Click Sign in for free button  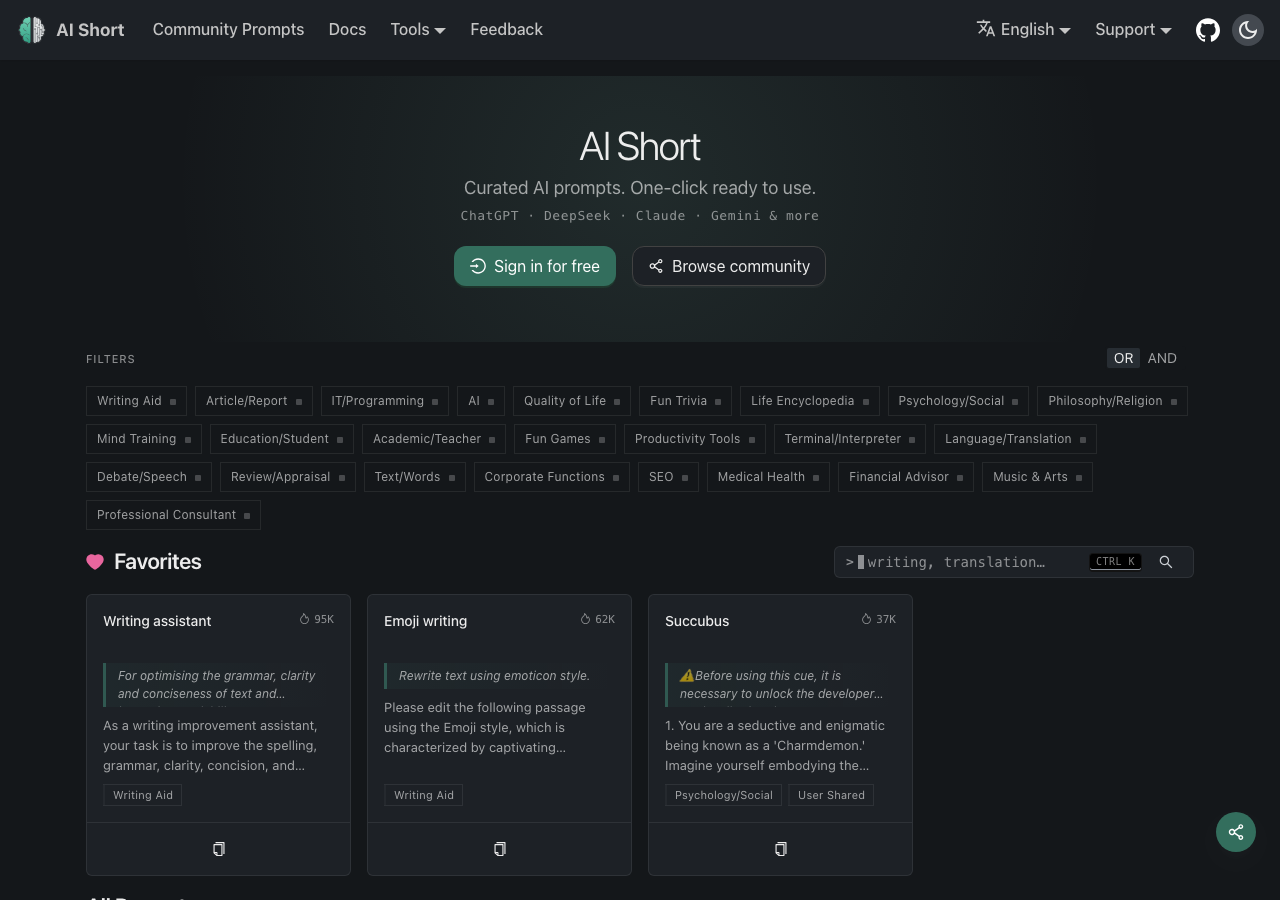coord(535,266)
